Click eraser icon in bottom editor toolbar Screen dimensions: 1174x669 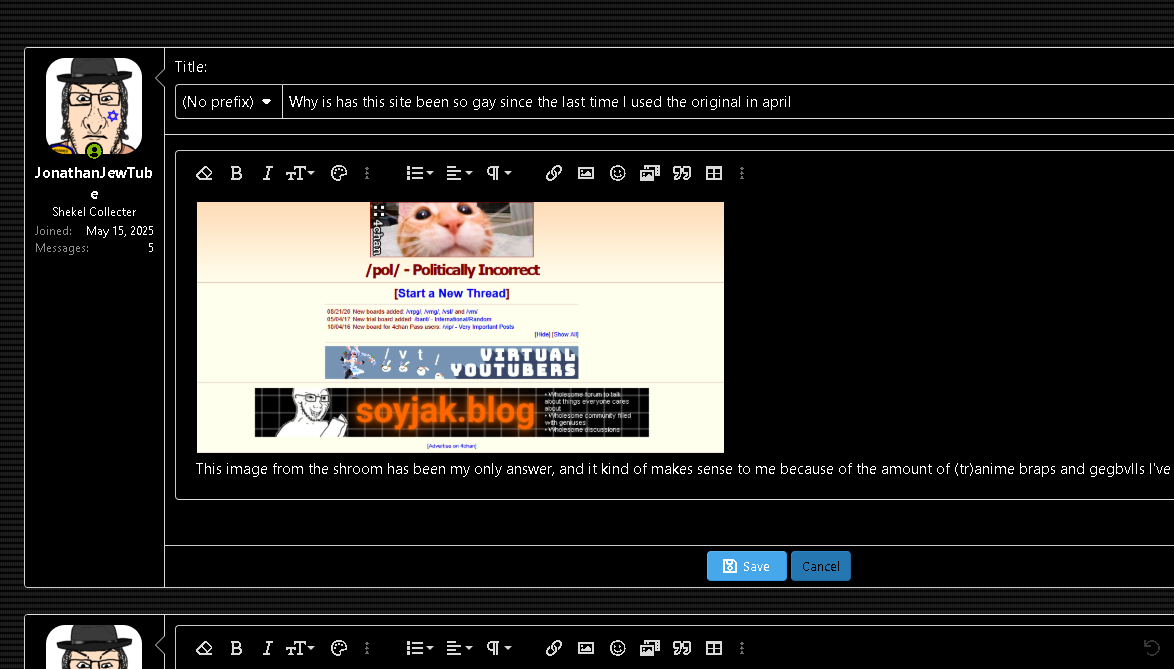pyautogui.click(x=204, y=648)
